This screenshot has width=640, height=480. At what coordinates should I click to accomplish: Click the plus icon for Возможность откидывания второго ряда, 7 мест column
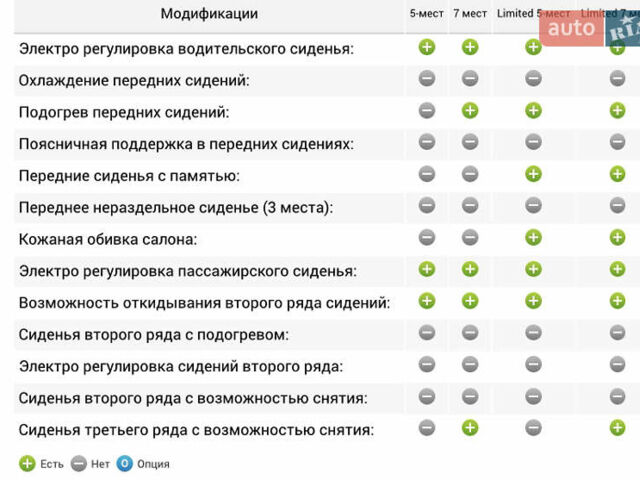tap(470, 301)
